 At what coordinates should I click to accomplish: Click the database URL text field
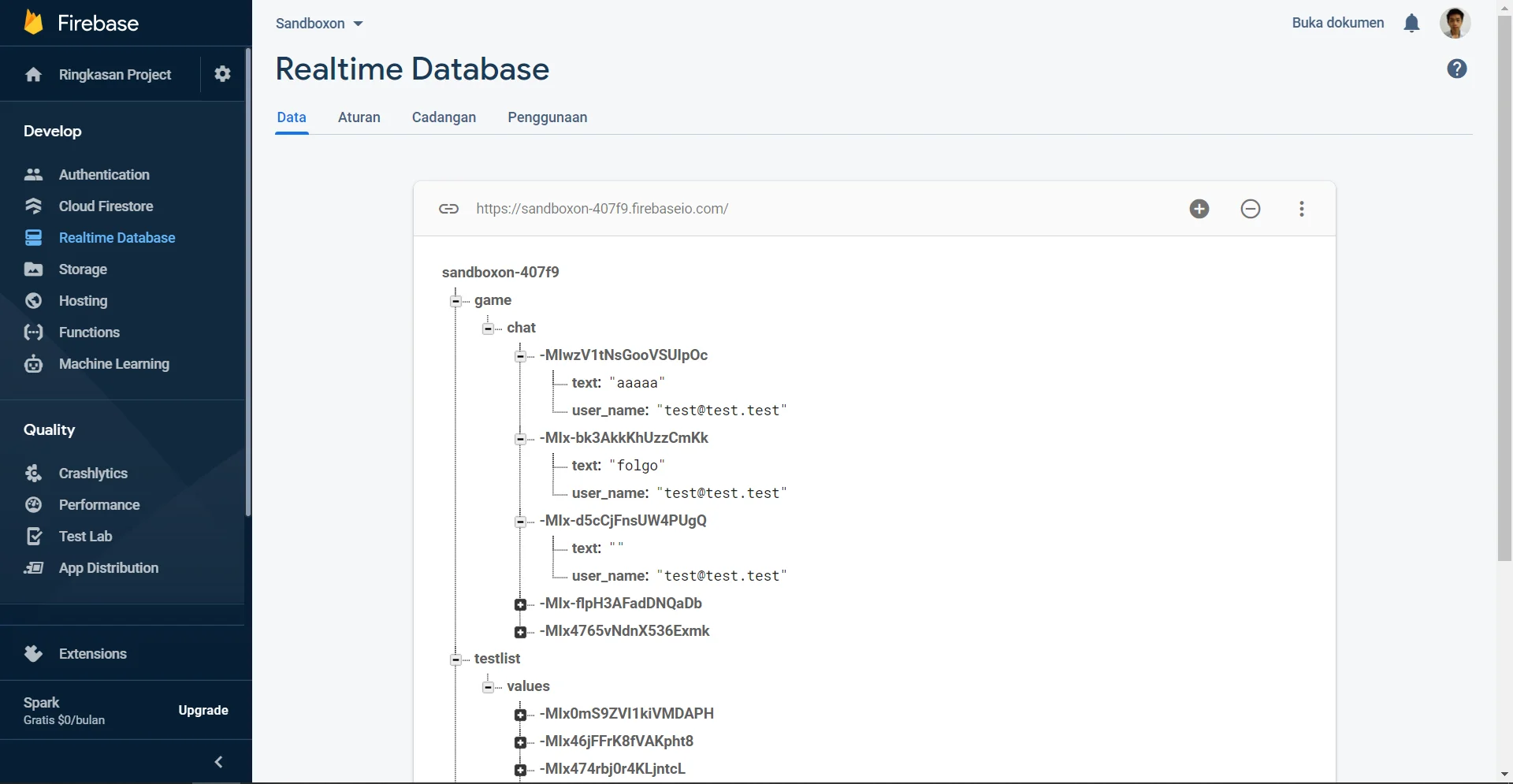602,209
